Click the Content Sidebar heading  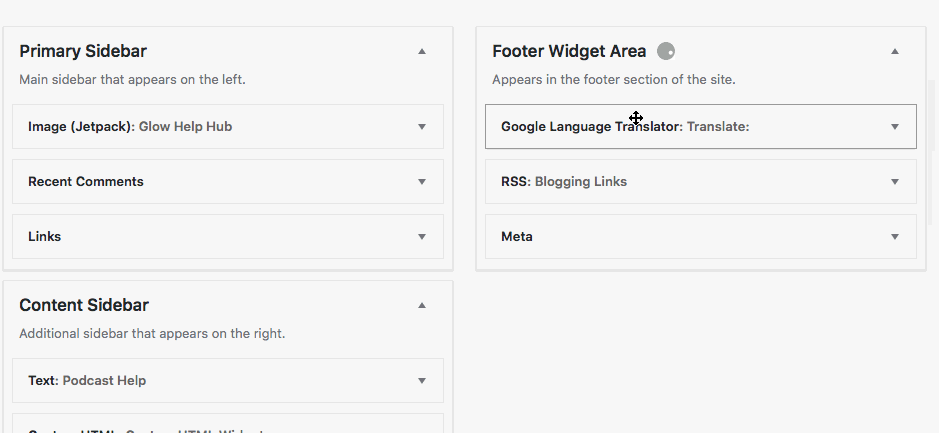pos(84,305)
